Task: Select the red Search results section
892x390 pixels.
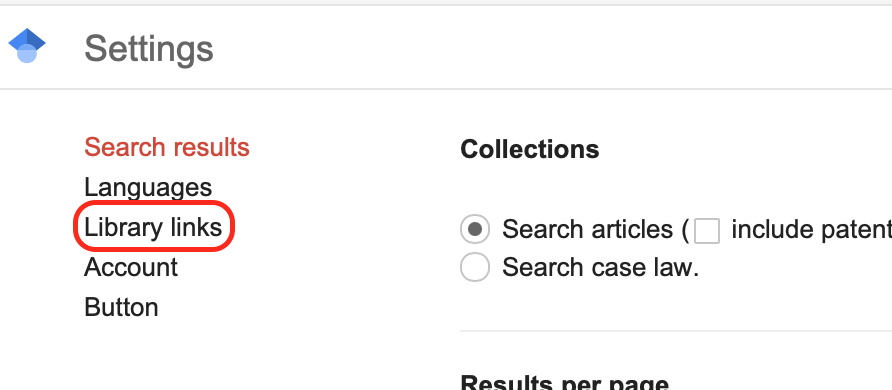Action: click(167, 147)
